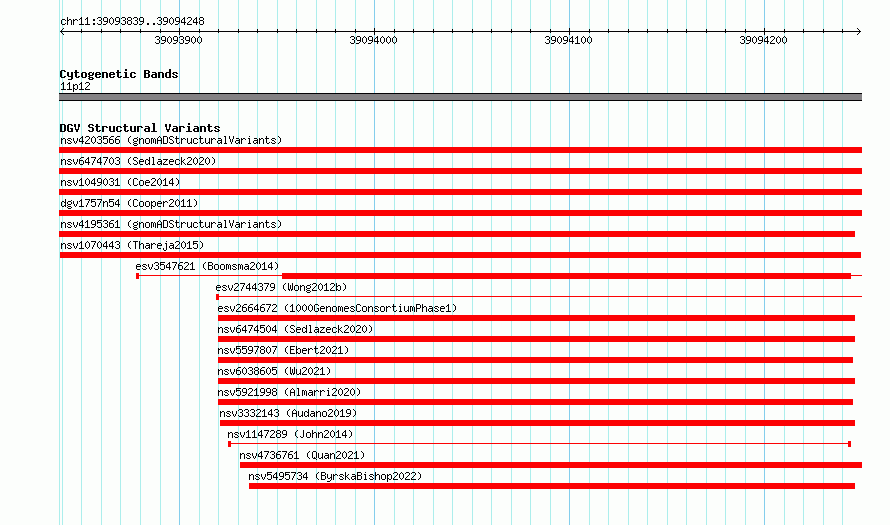
Task: Open variant nsv1070443 (Thareja2015)
Action: tap(132, 245)
